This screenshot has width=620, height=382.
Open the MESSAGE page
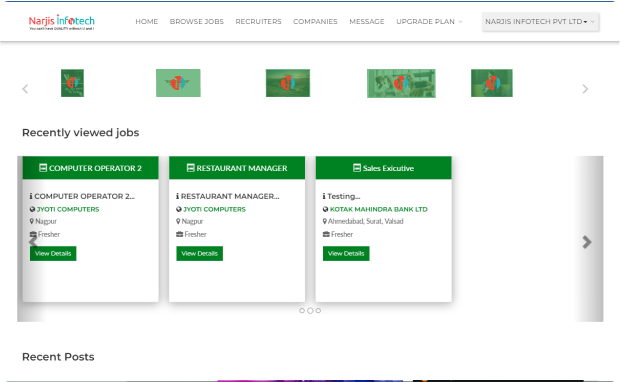(367, 21)
